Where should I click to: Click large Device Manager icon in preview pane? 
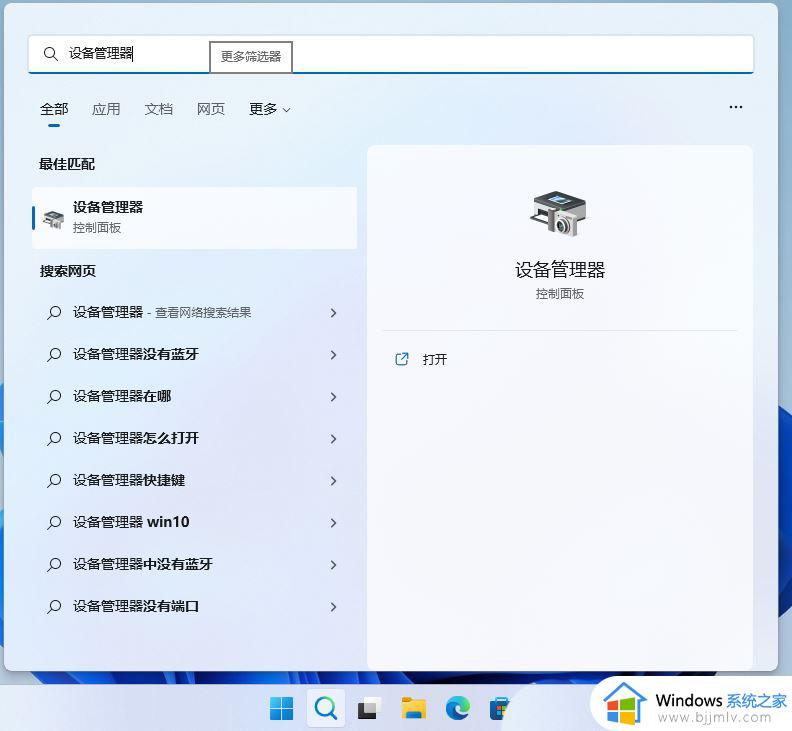pos(560,214)
